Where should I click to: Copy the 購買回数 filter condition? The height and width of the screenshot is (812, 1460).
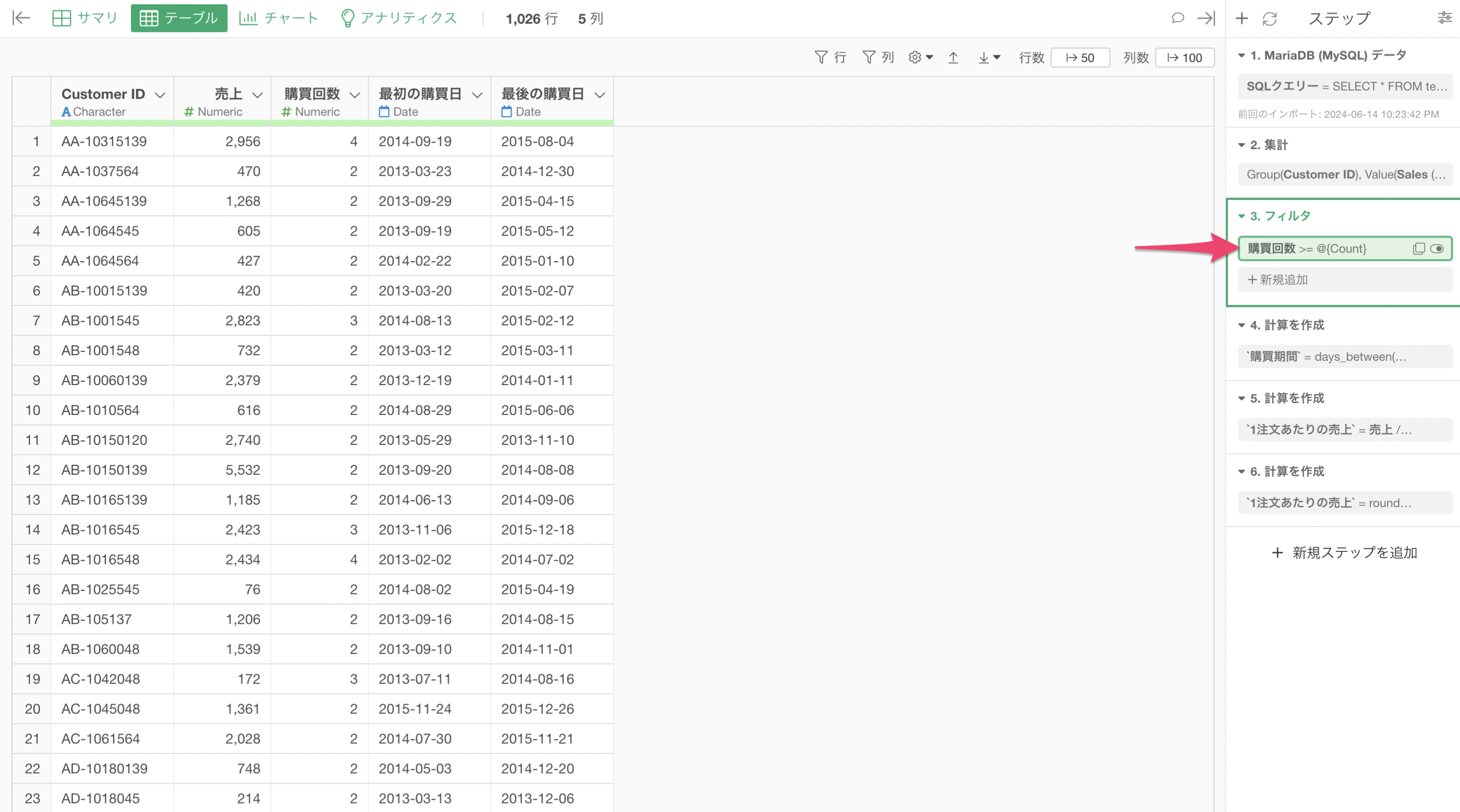coord(1418,248)
